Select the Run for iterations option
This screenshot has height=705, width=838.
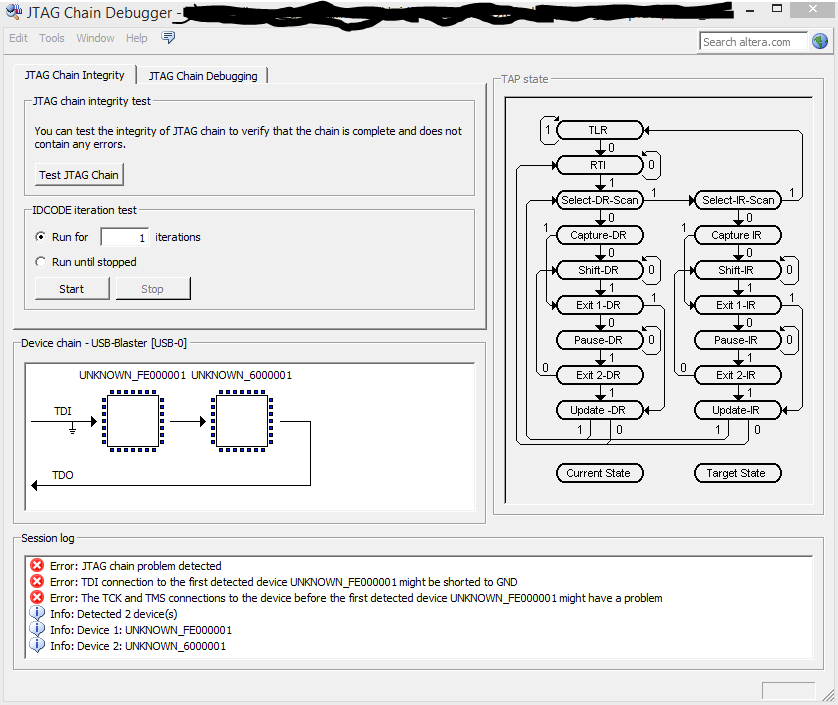(x=40, y=237)
